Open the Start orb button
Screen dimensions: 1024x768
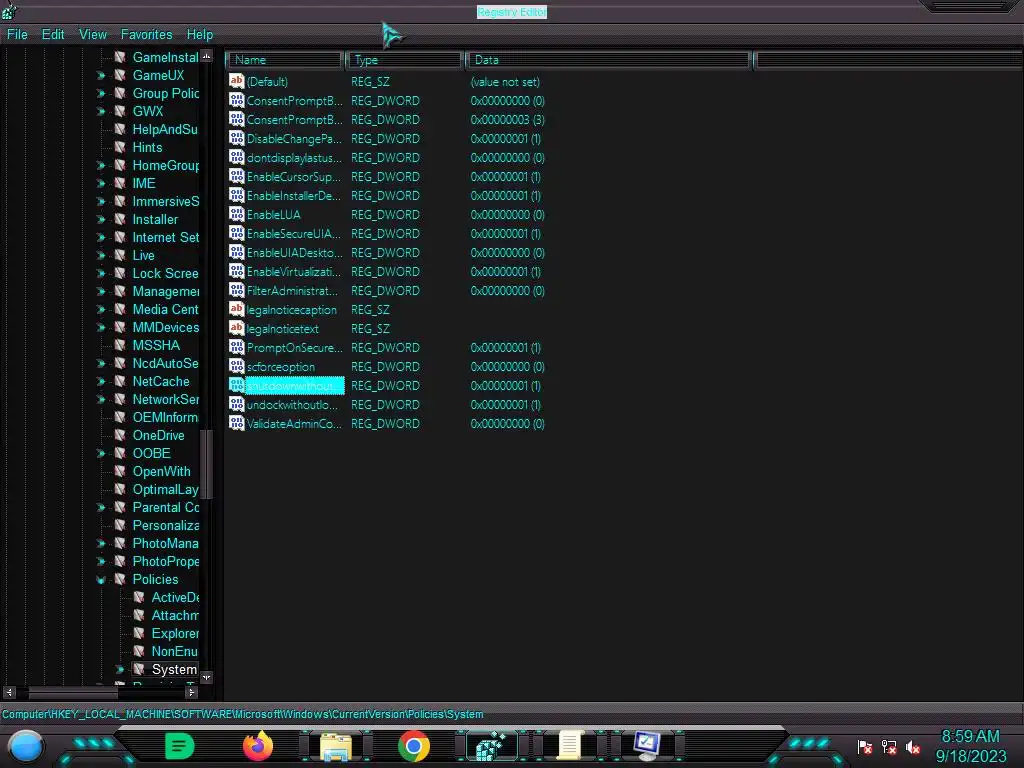click(26, 746)
